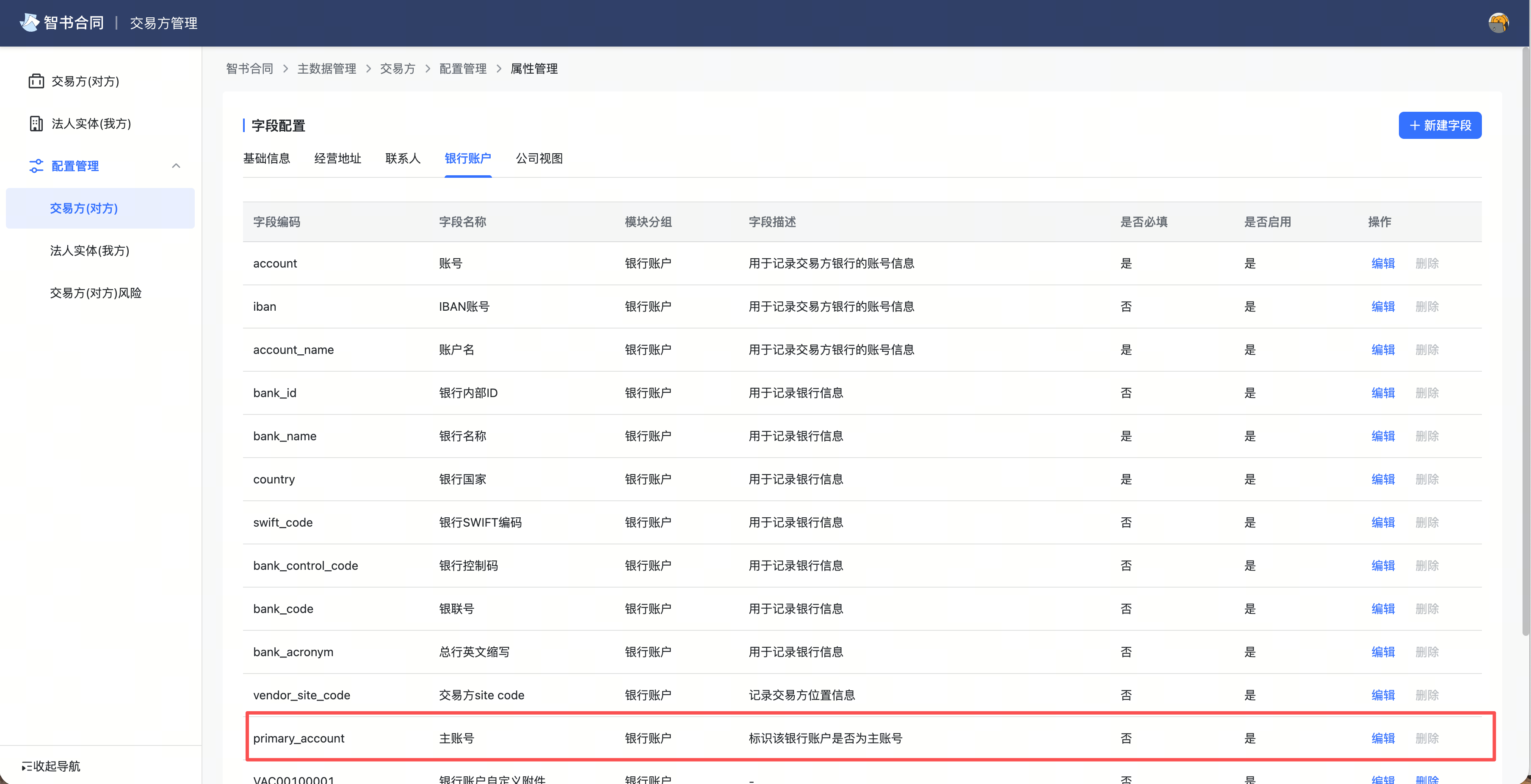
Task: Click the 银行控制码 field name cell
Action: (x=468, y=565)
